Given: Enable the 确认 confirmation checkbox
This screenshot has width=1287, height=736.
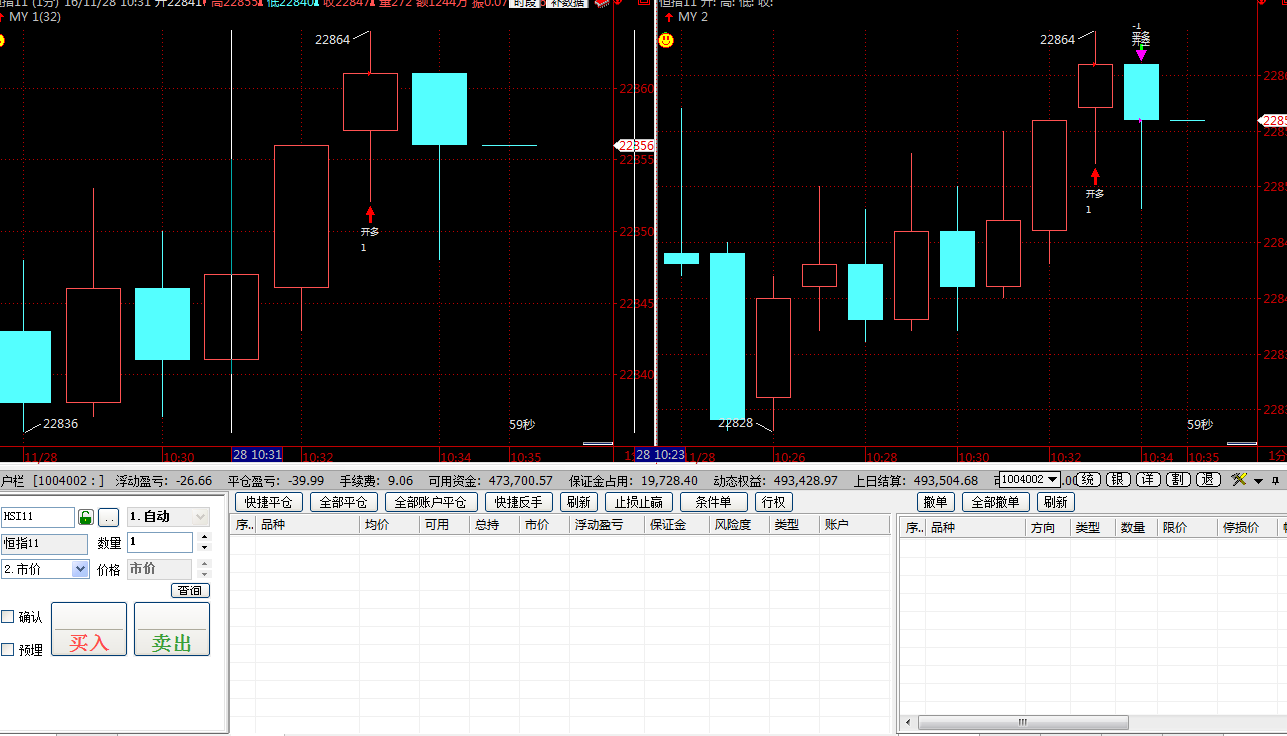Looking at the screenshot, I should tap(8, 617).
